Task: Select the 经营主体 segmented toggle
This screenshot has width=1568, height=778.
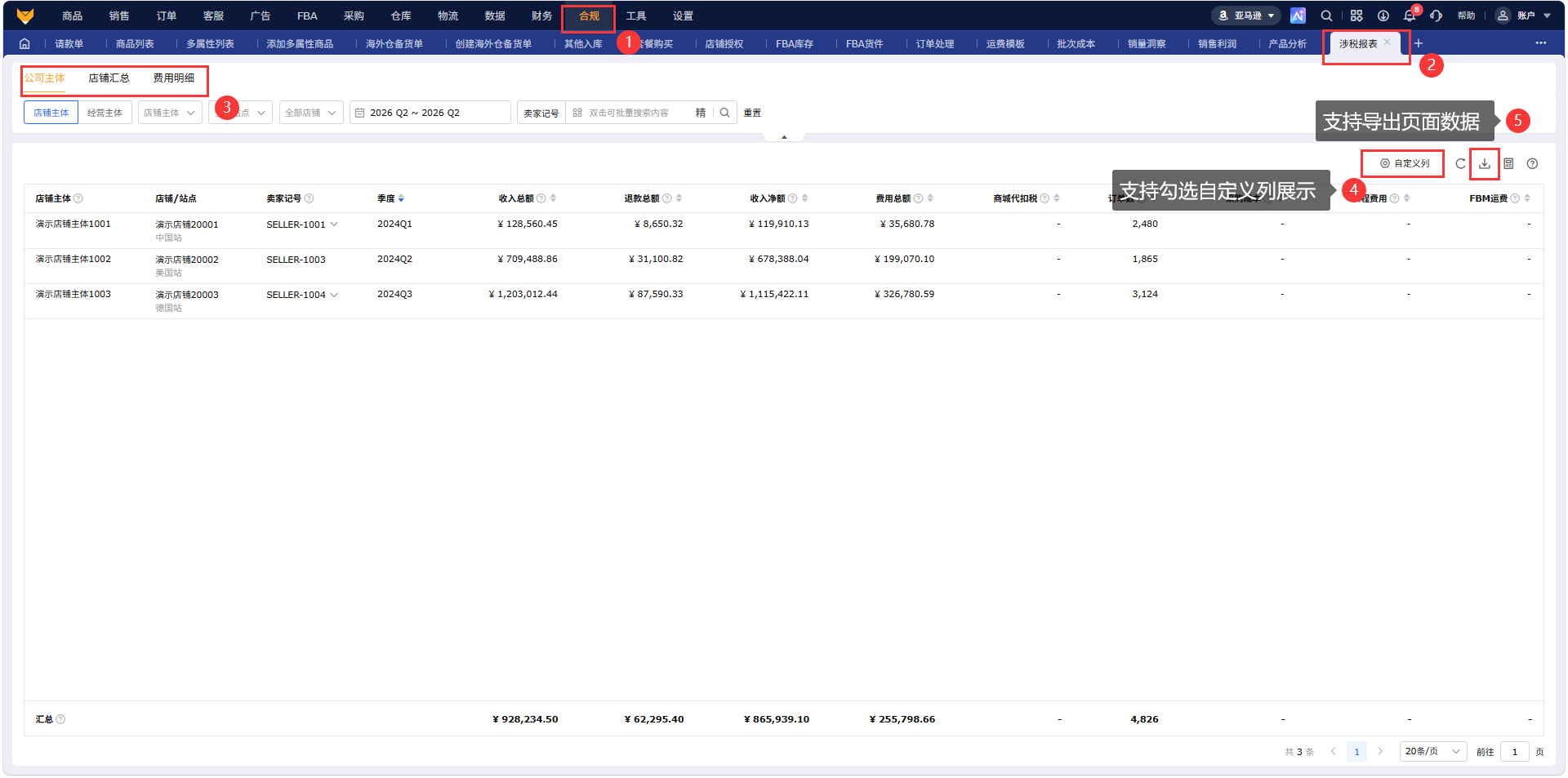Action: point(105,113)
